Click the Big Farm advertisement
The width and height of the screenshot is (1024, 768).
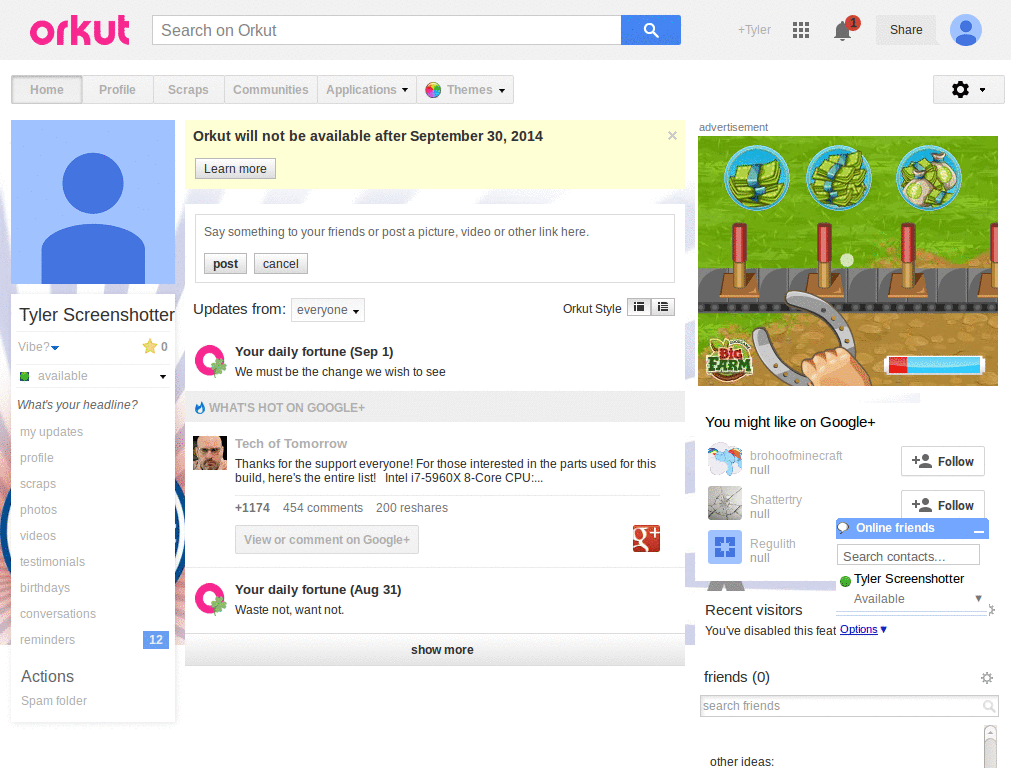pyautogui.click(x=848, y=261)
